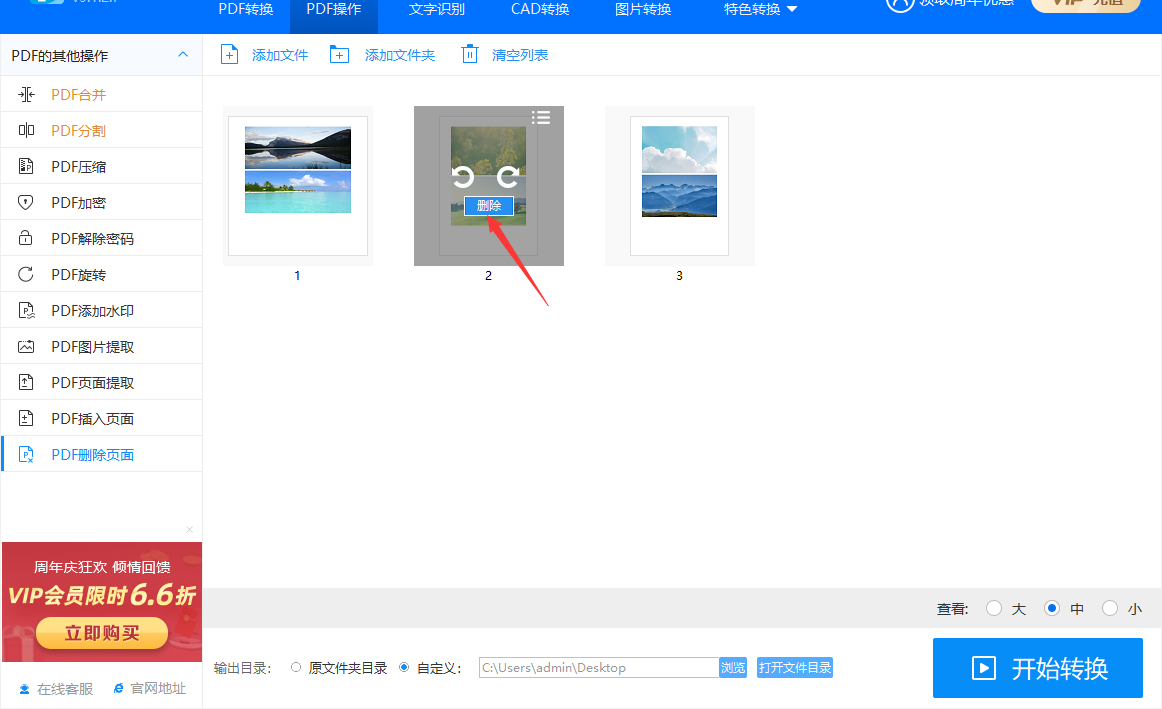Click the PDF删除页面 delete page icon
Viewport: 1162px width, 709px height.
(x=26, y=454)
